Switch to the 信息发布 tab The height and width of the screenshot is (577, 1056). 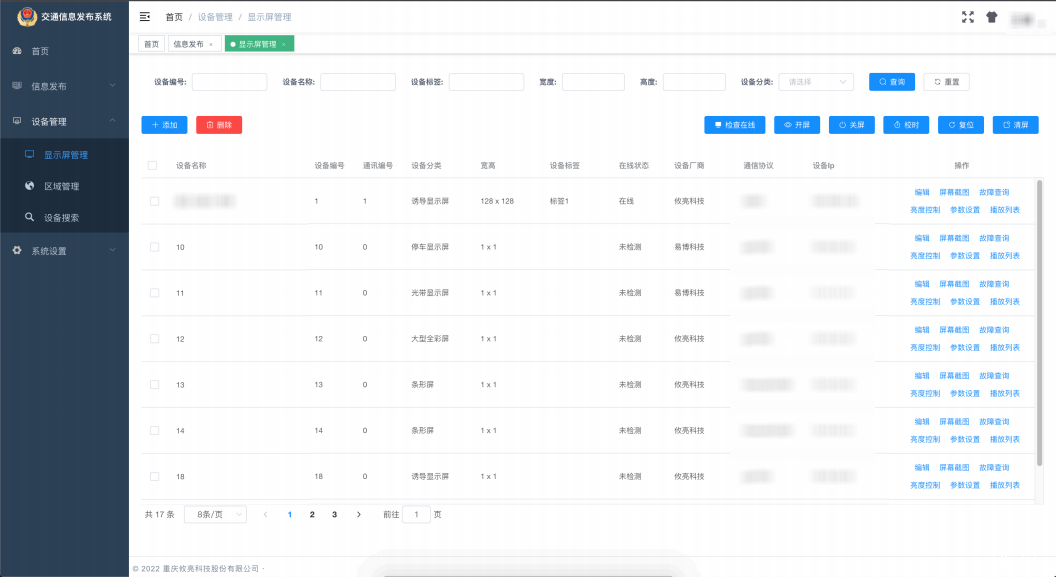(x=191, y=44)
